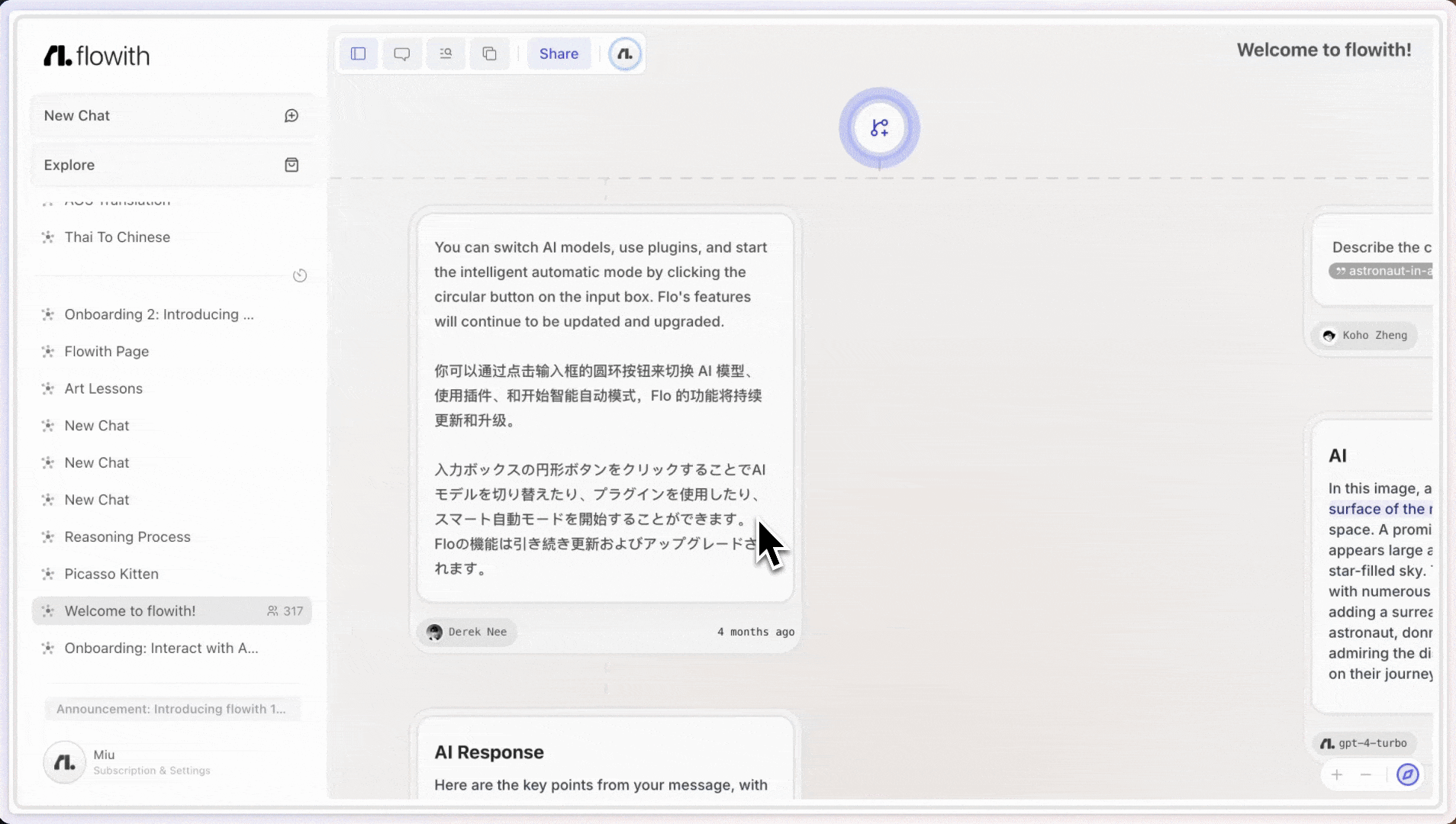Open the Explore section
Image resolution: width=1456 pixels, height=824 pixels.
point(172,165)
